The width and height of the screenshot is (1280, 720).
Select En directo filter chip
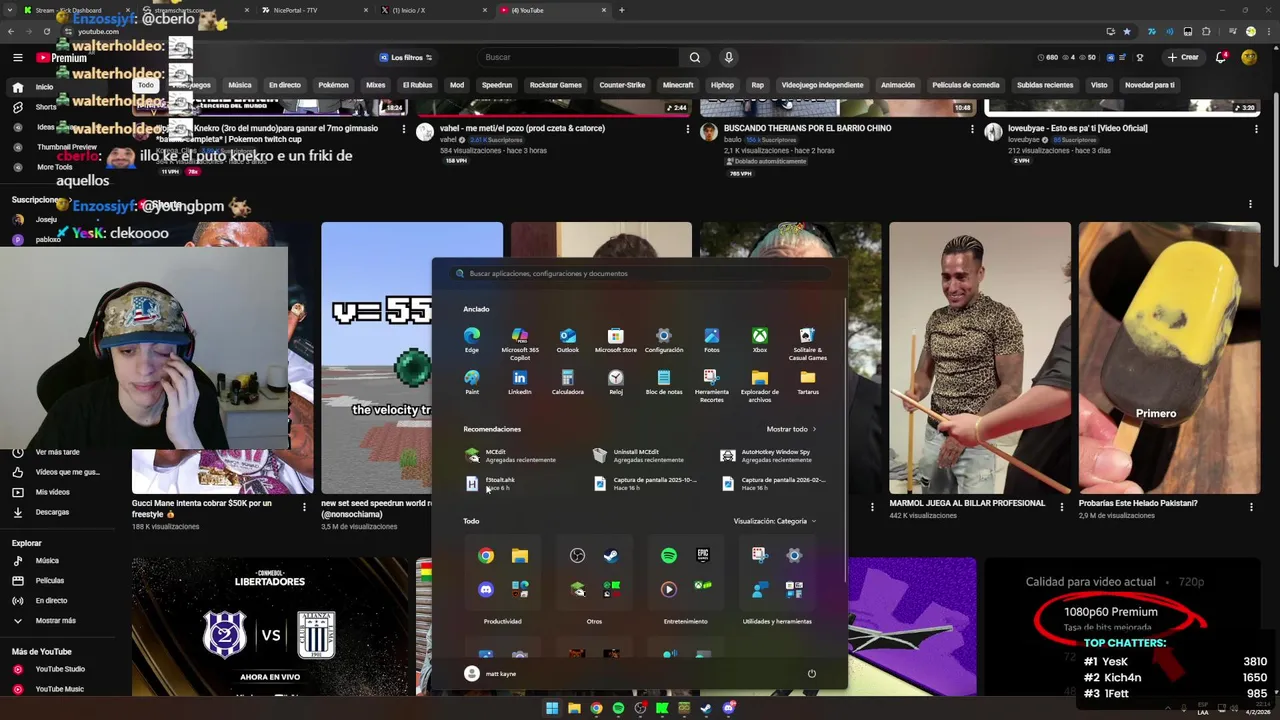click(x=284, y=85)
